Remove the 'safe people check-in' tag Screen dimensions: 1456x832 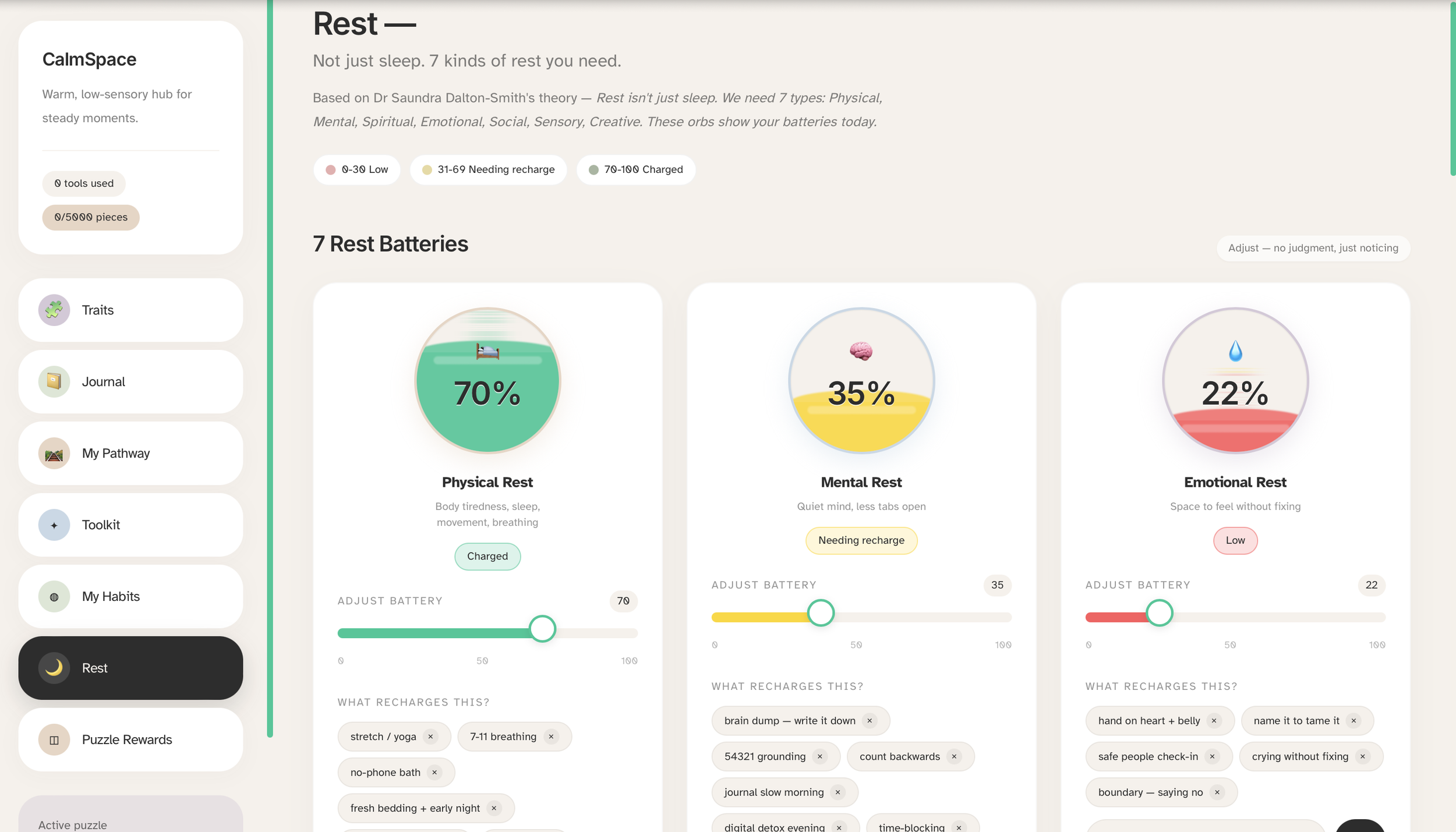coord(1213,756)
